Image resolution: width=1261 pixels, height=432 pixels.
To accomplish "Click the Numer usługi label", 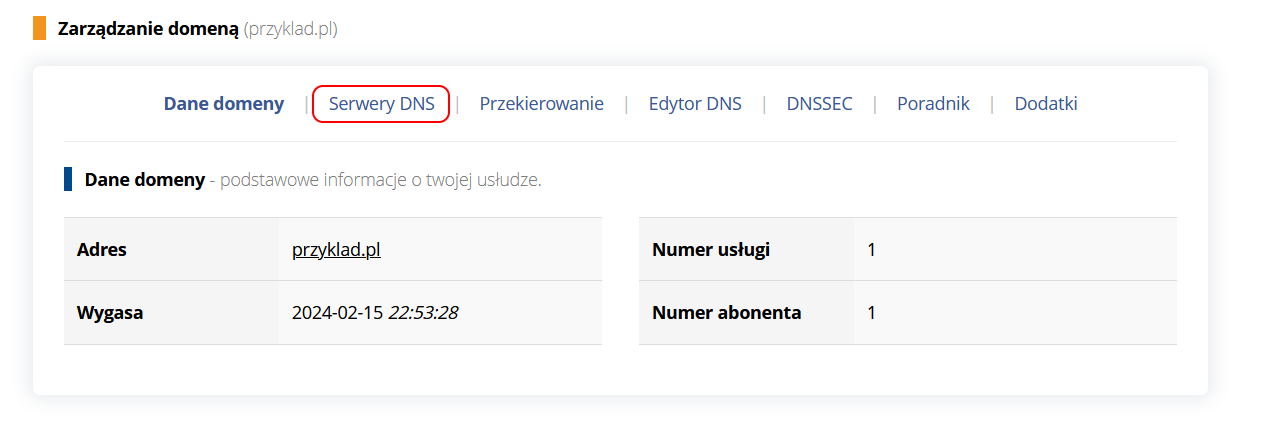I will tap(711, 249).
